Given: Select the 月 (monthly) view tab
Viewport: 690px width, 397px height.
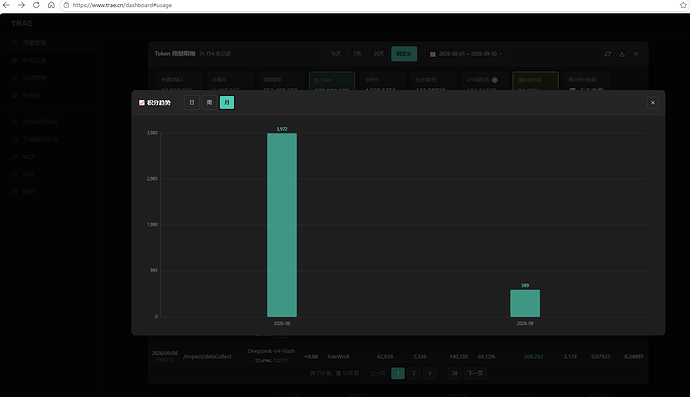Looking at the screenshot, I should pyautogui.click(x=227, y=103).
